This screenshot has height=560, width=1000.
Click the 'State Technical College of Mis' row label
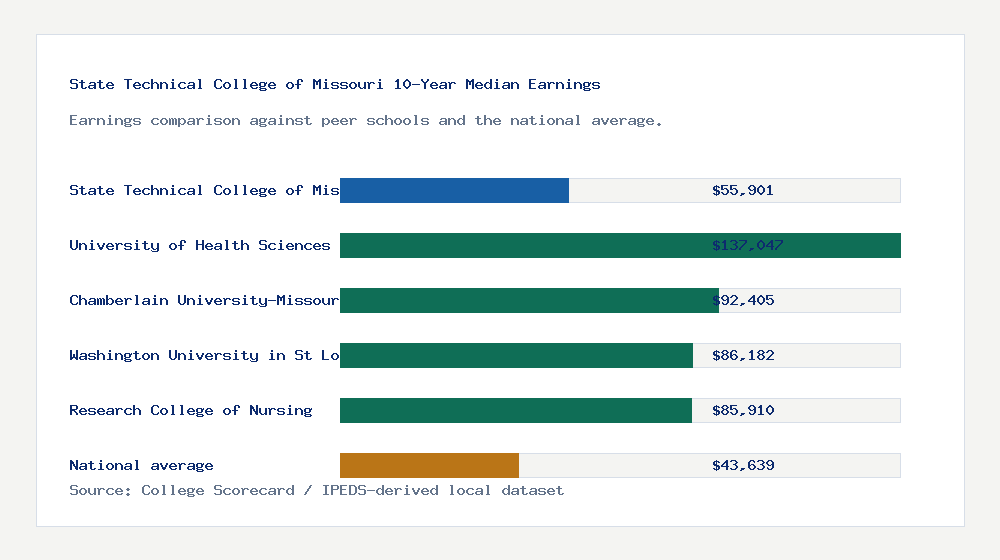pos(204,190)
